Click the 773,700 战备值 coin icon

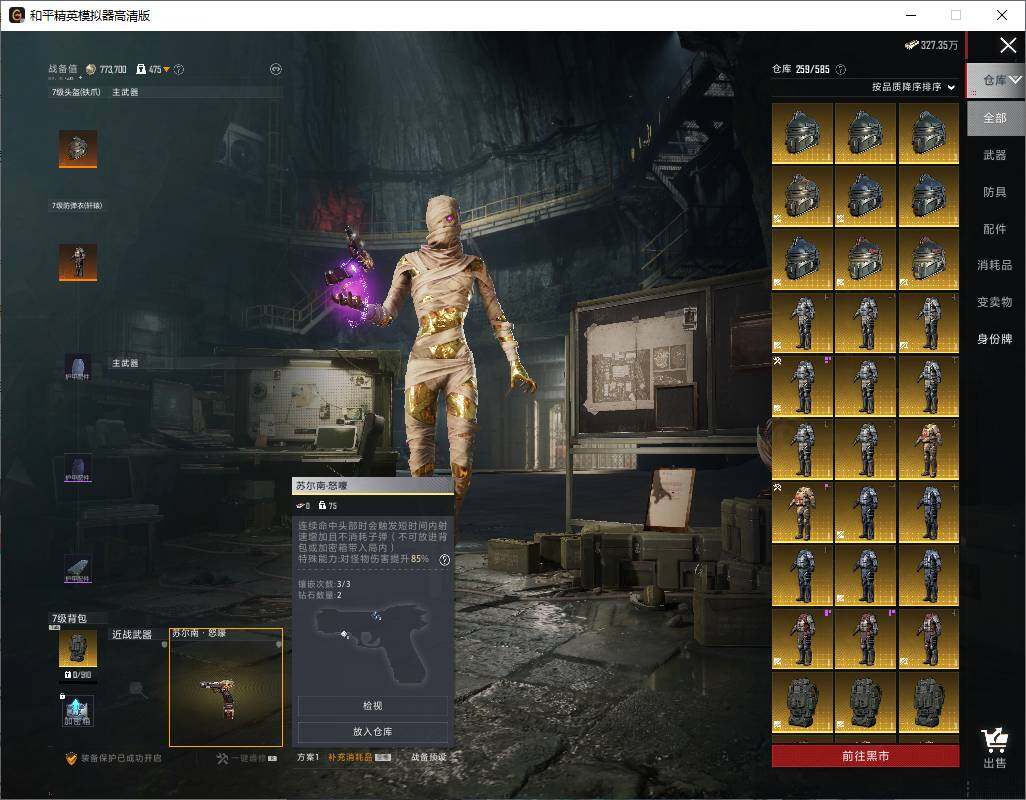[x=91, y=69]
